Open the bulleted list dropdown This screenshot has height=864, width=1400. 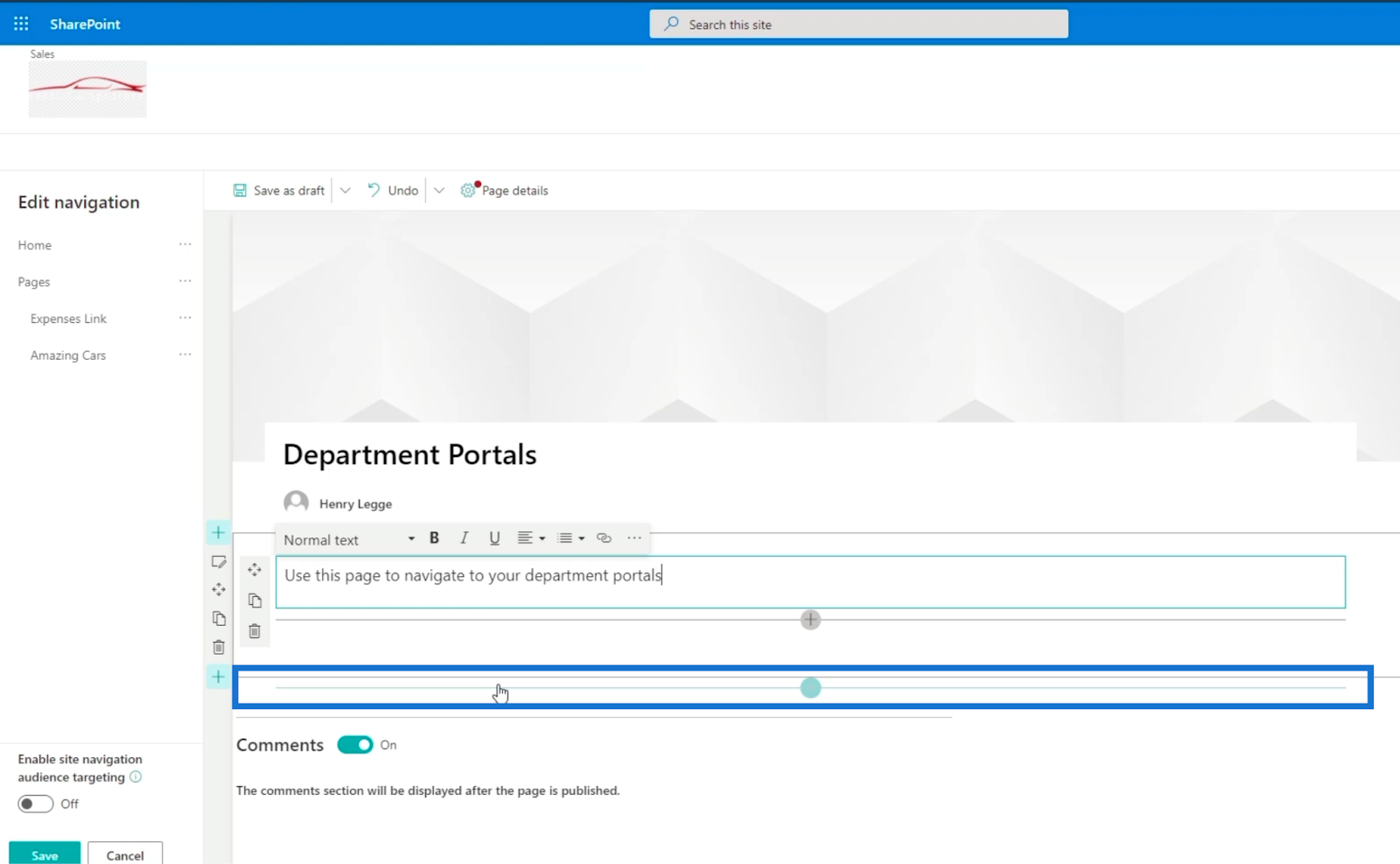pyautogui.click(x=570, y=538)
